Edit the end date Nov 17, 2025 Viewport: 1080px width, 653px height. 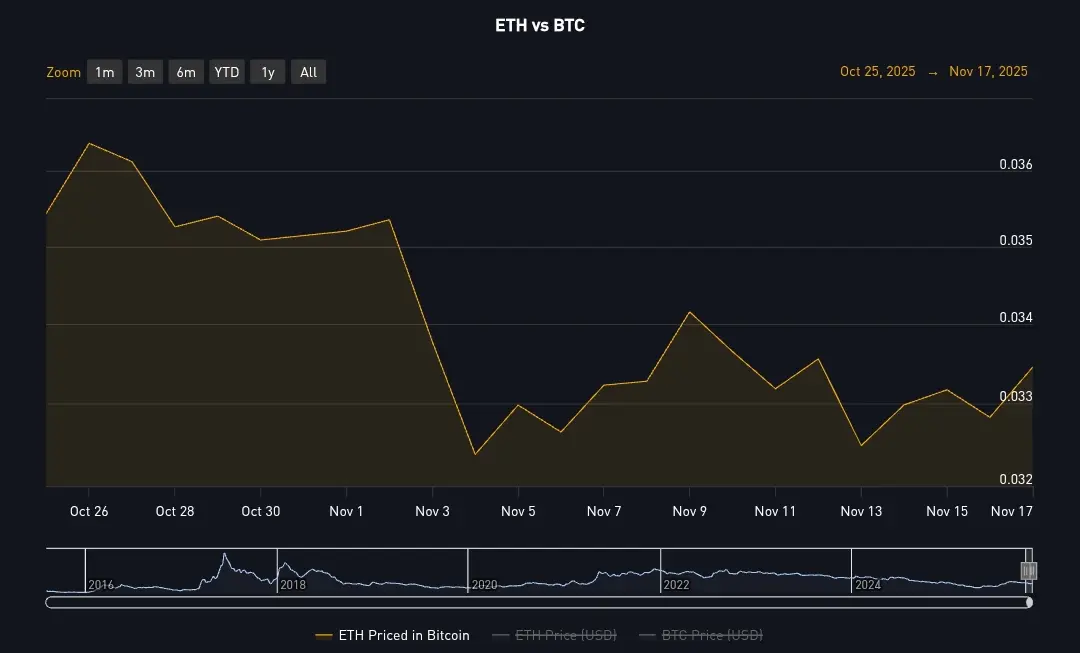coord(988,71)
